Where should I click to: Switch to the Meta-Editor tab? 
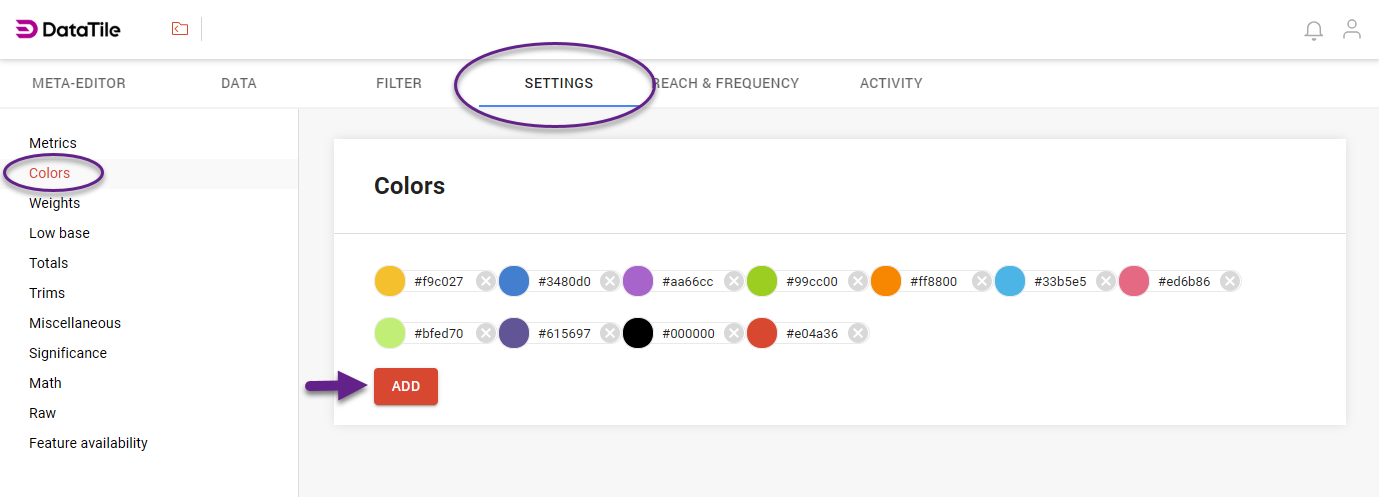(x=79, y=83)
